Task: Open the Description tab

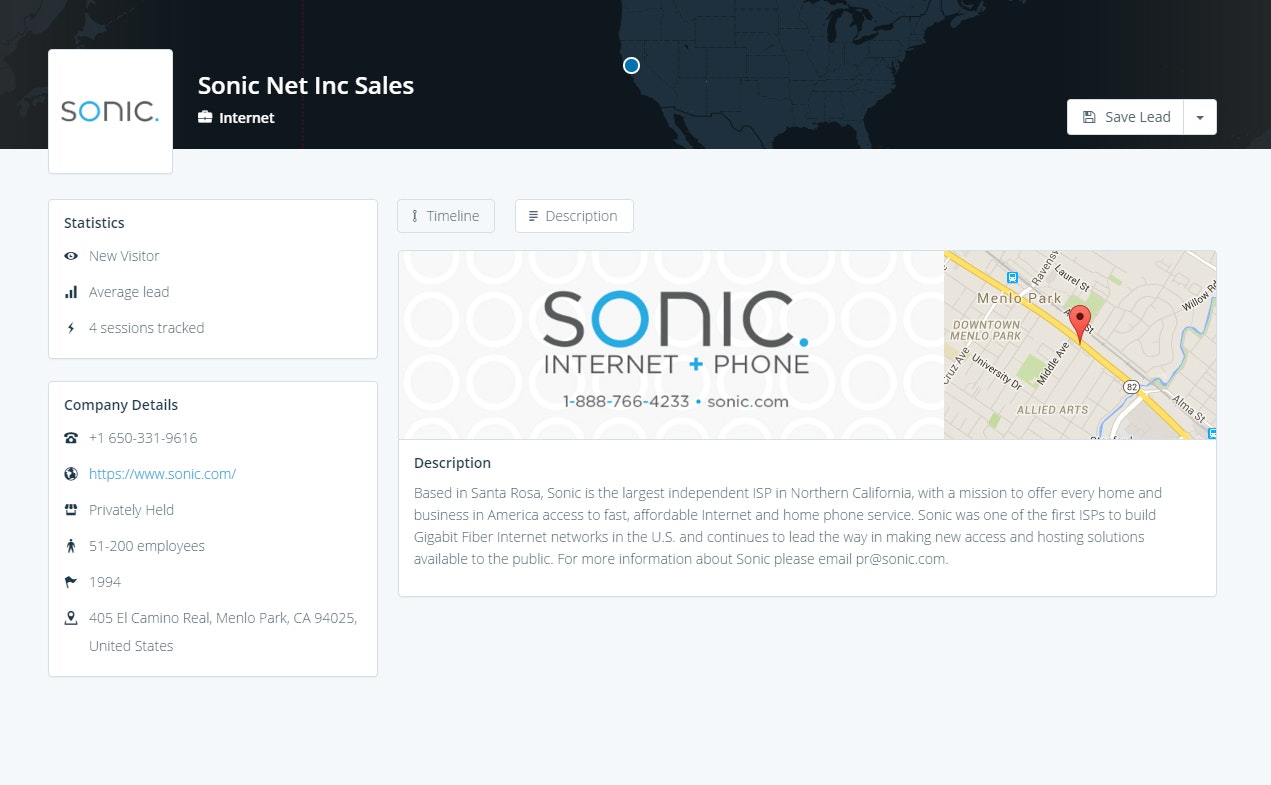Action: coord(574,215)
